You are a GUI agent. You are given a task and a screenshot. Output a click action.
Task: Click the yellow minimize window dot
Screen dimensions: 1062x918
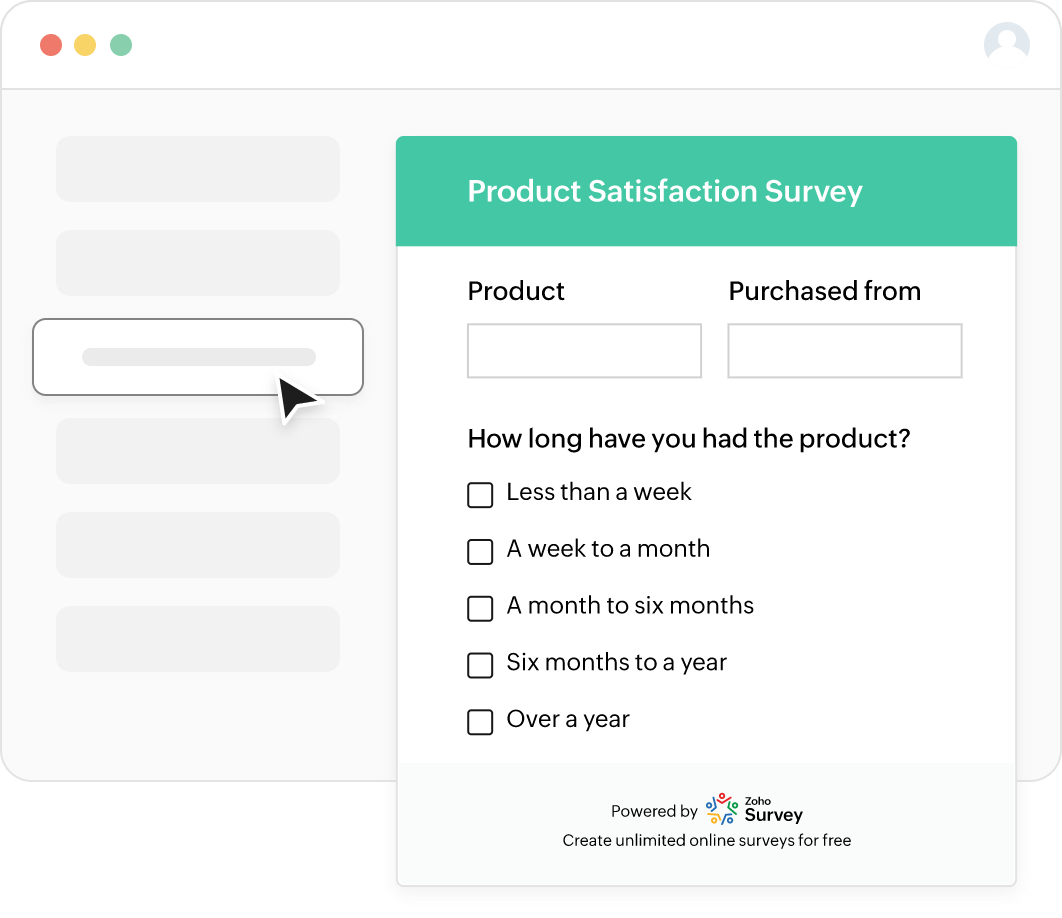pyautogui.click(x=85, y=45)
